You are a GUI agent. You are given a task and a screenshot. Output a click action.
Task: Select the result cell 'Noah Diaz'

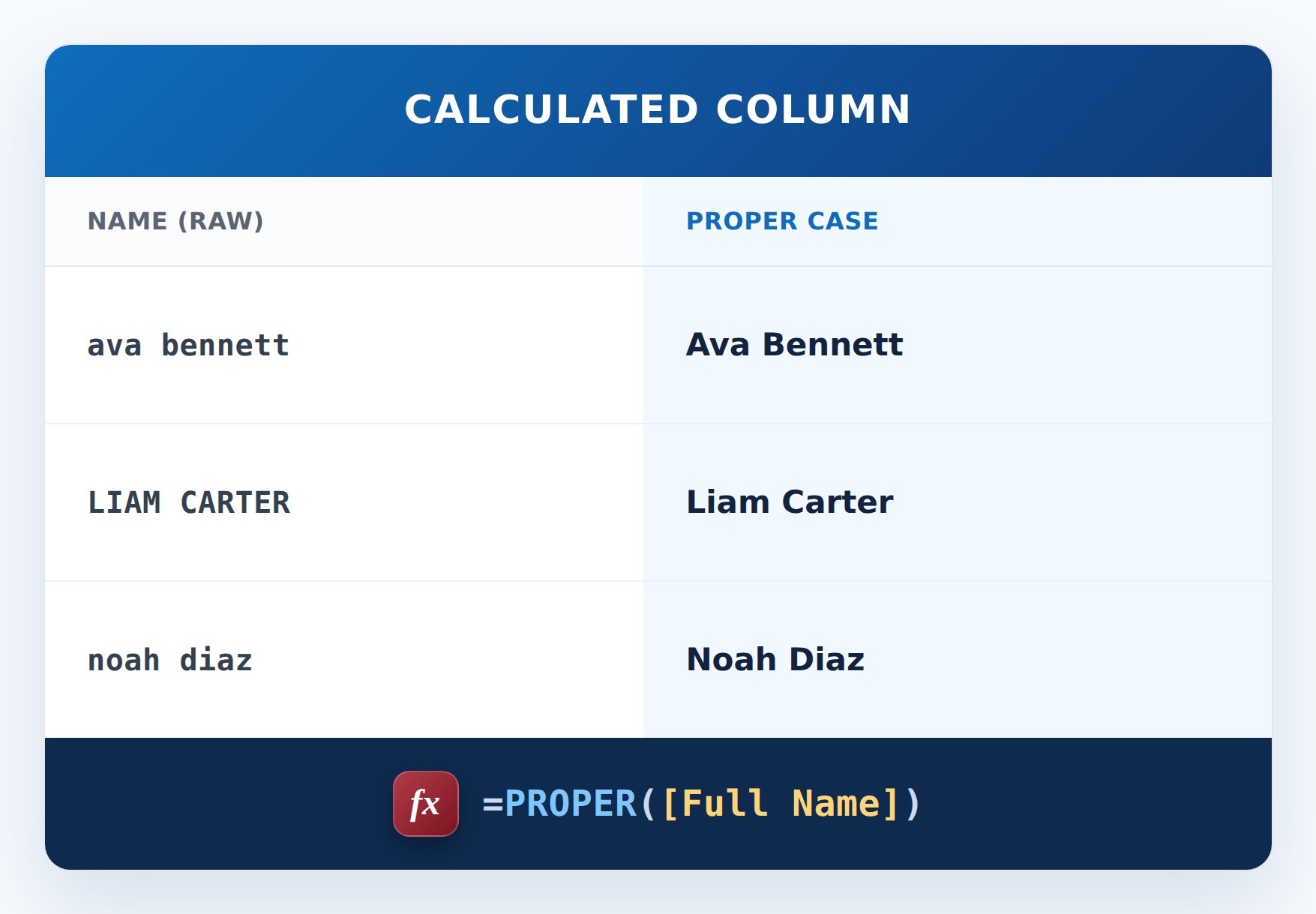[x=958, y=660]
